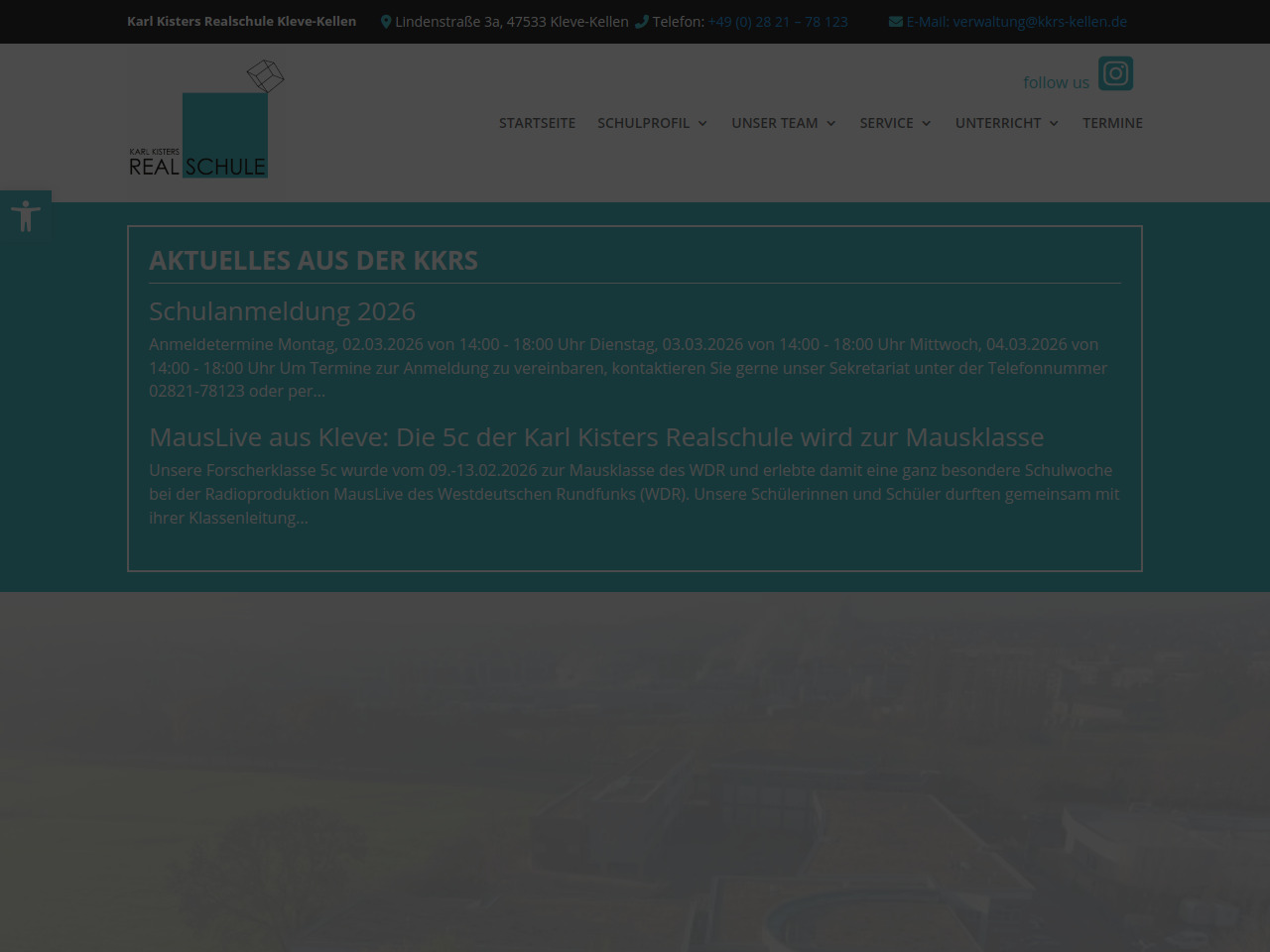Click the Schulanmeldung excerpt about Anmeldetermine
This screenshot has height=952, width=1270.
click(x=627, y=368)
